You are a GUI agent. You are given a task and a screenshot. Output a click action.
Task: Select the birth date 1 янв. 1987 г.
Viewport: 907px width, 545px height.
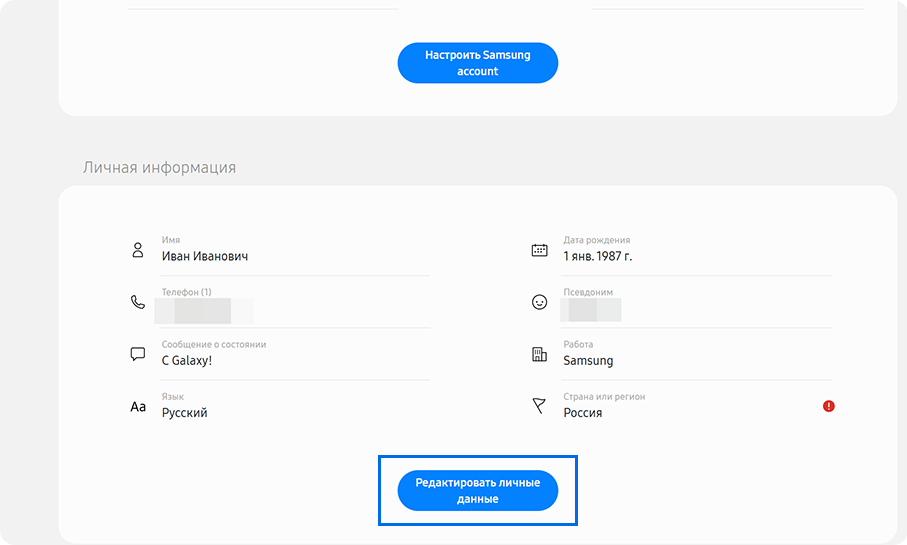[x=598, y=256]
